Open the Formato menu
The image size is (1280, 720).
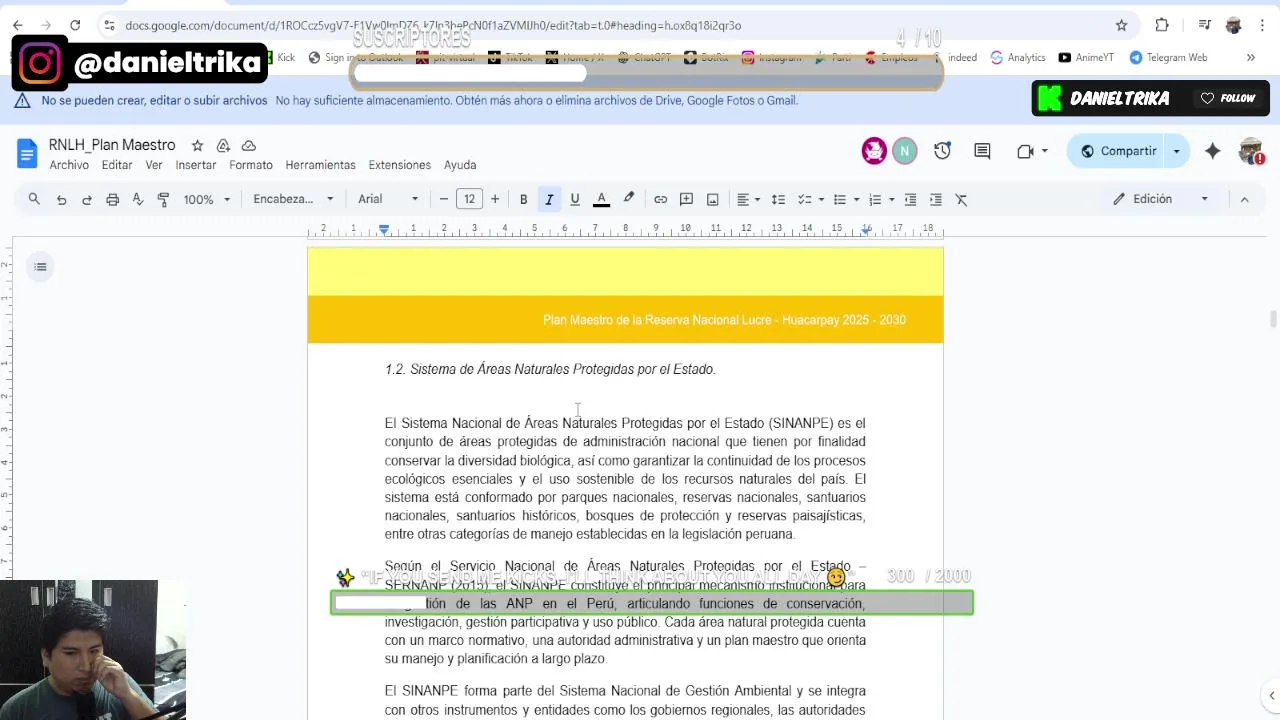click(251, 165)
